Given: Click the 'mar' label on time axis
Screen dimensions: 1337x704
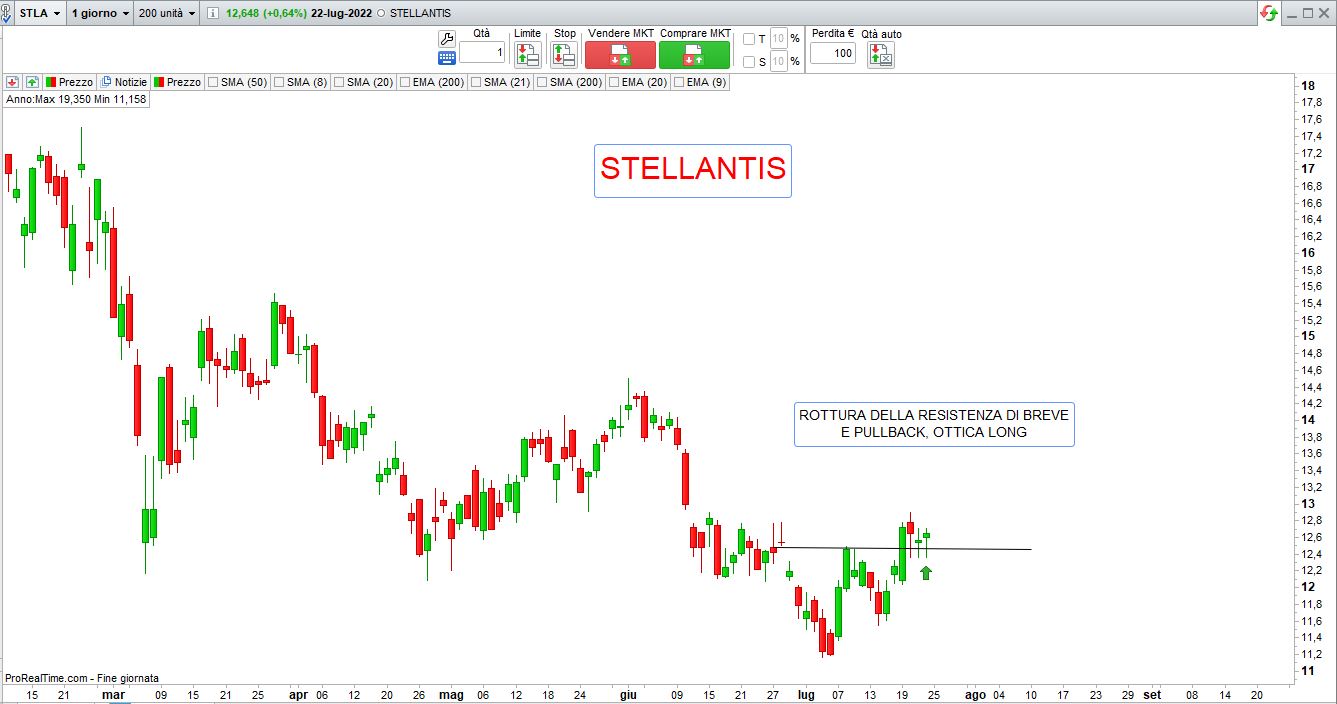Looking at the screenshot, I should (x=113, y=694).
